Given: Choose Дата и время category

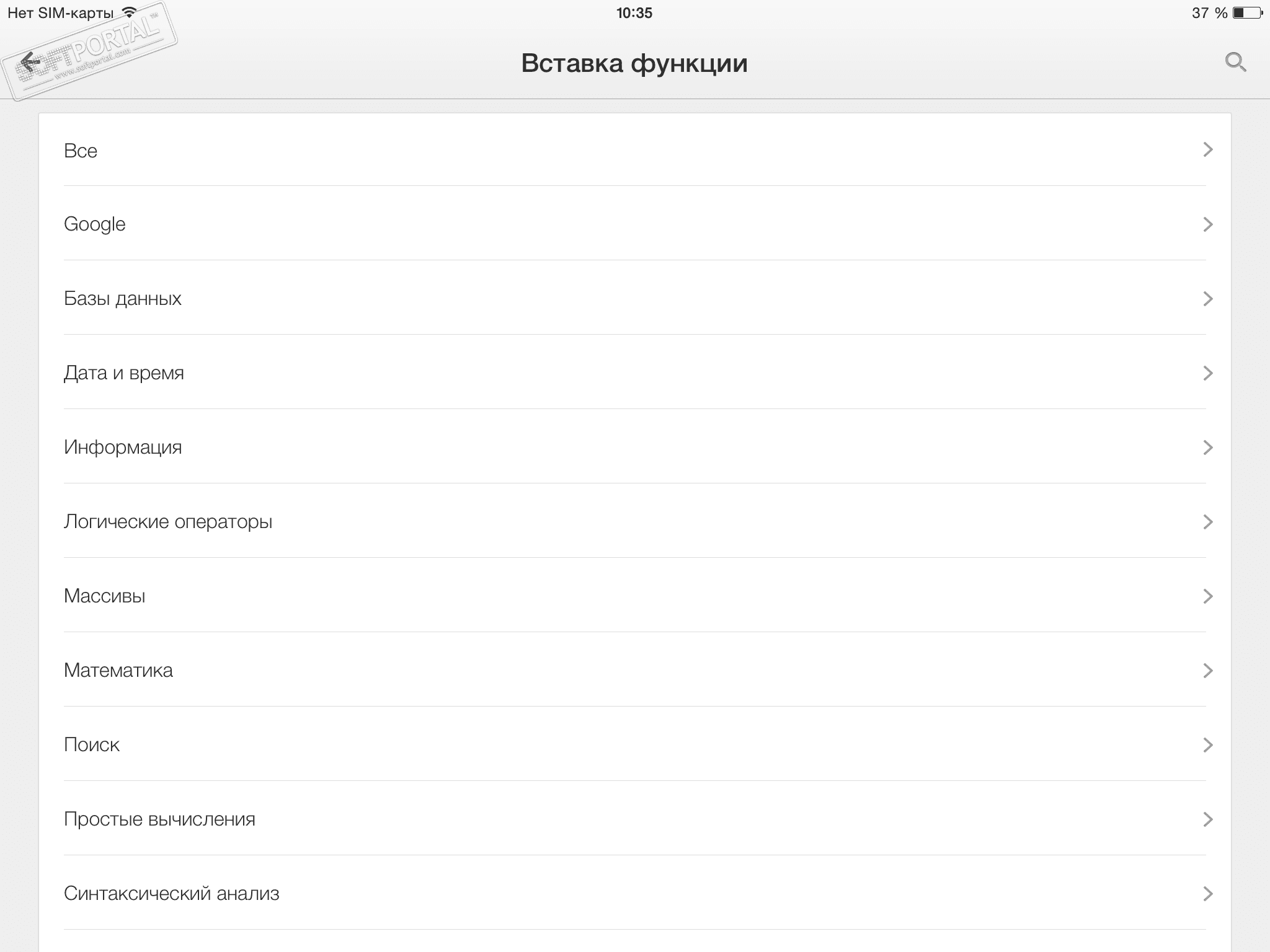Looking at the screenshot, I should 124,373.
